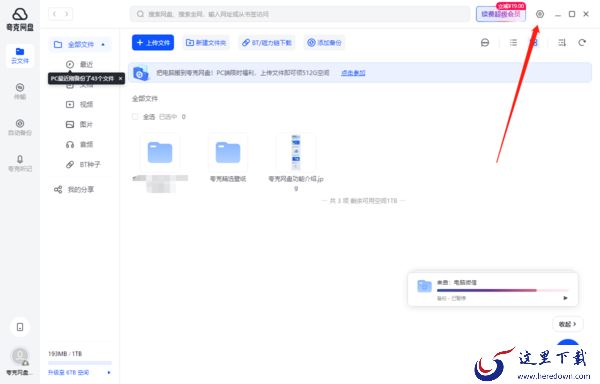The height and width of the screenshot is (384, 600).
Task: Open the user avatar at bottom left
Action: (x=19, y=356)
